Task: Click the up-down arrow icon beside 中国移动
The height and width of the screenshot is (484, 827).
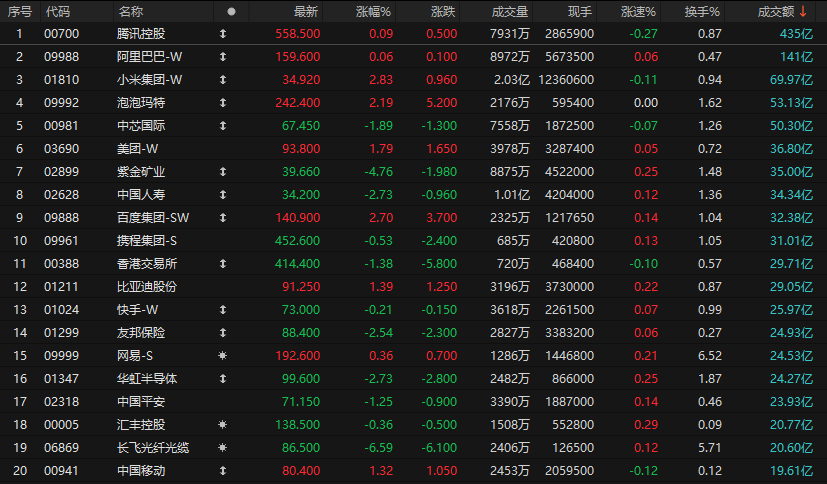Action: click(x=222, y=470)
